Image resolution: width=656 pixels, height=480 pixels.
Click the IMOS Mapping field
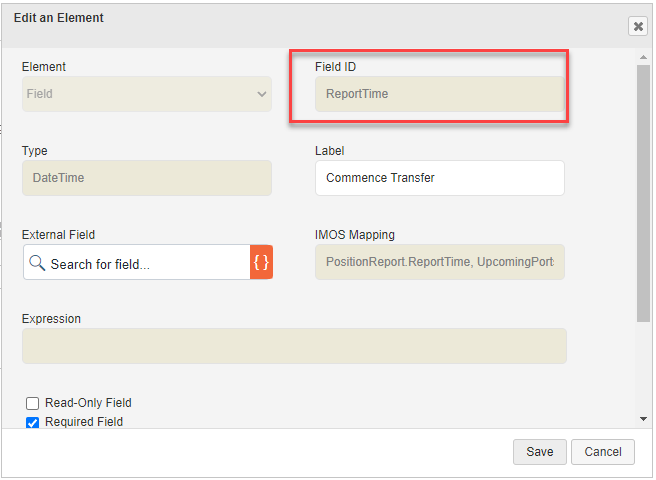[439, 263]
